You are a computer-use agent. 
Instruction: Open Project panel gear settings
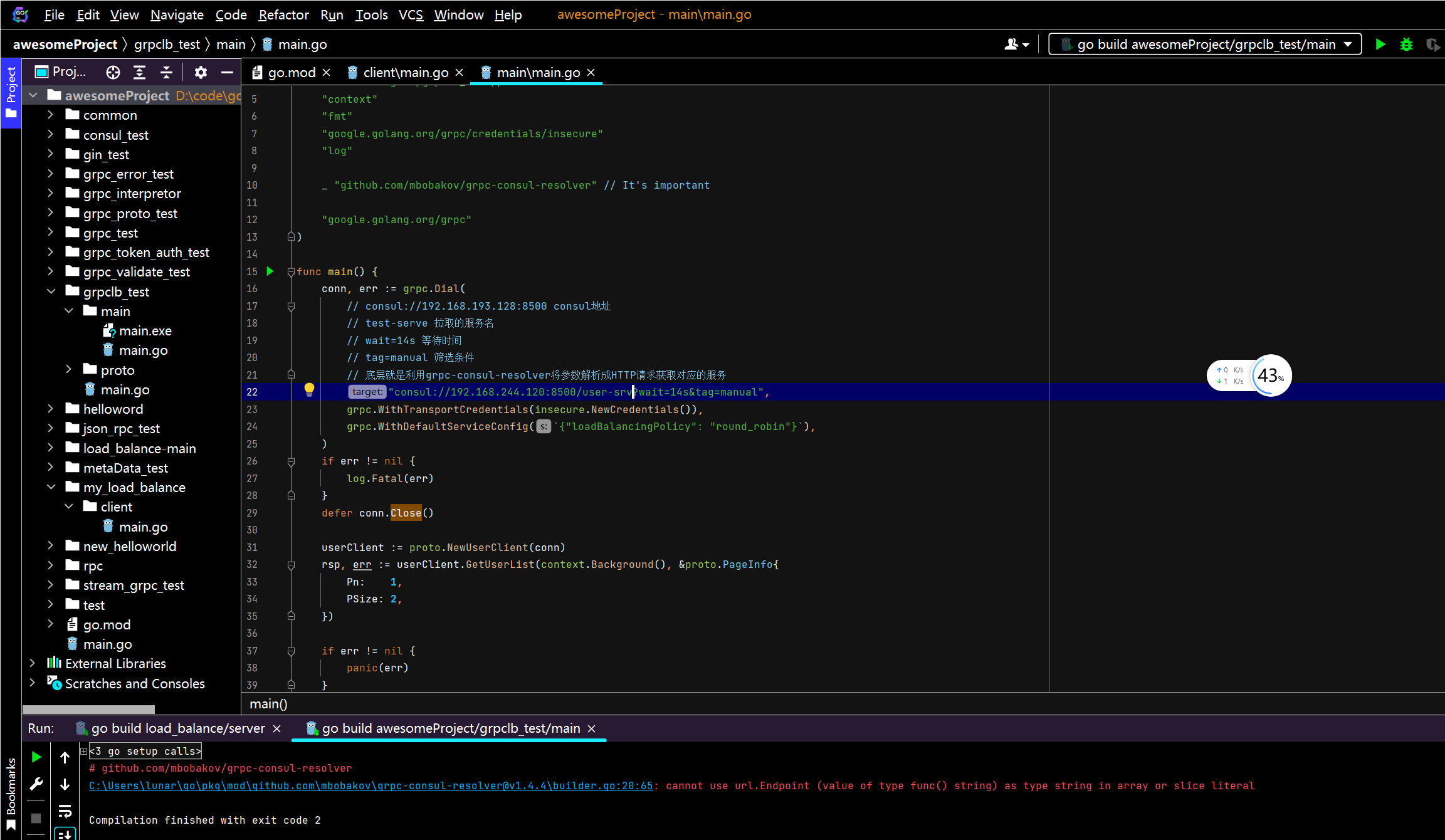pos(201,73)
